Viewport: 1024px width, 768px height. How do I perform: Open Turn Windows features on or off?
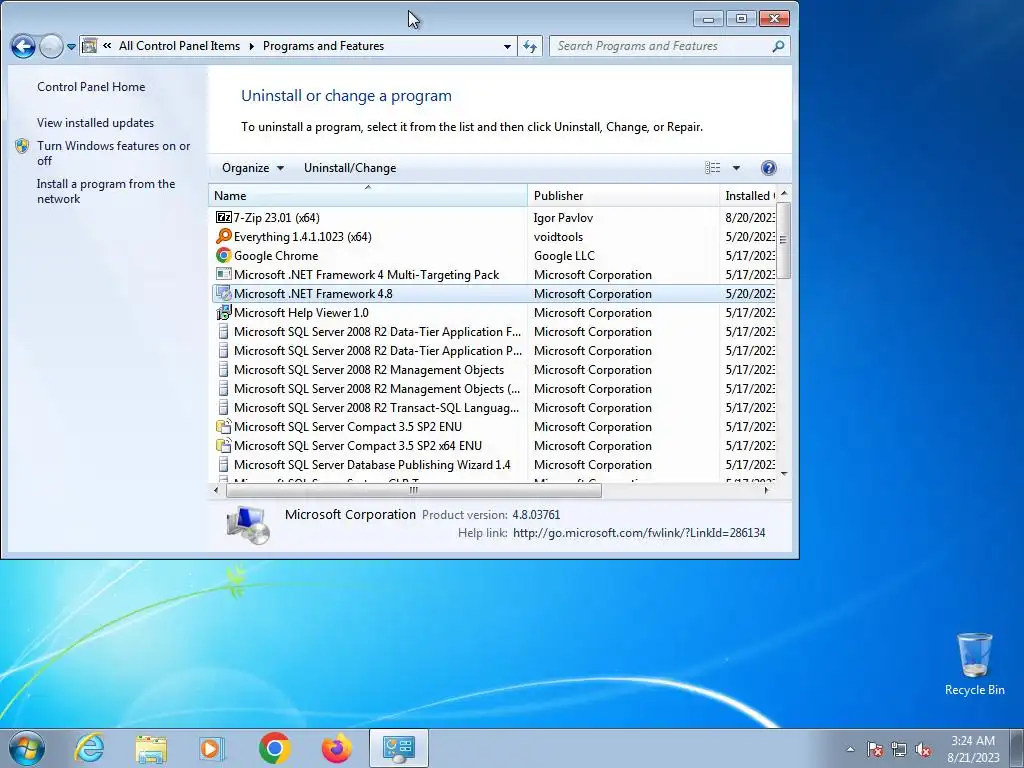(114, 153)
